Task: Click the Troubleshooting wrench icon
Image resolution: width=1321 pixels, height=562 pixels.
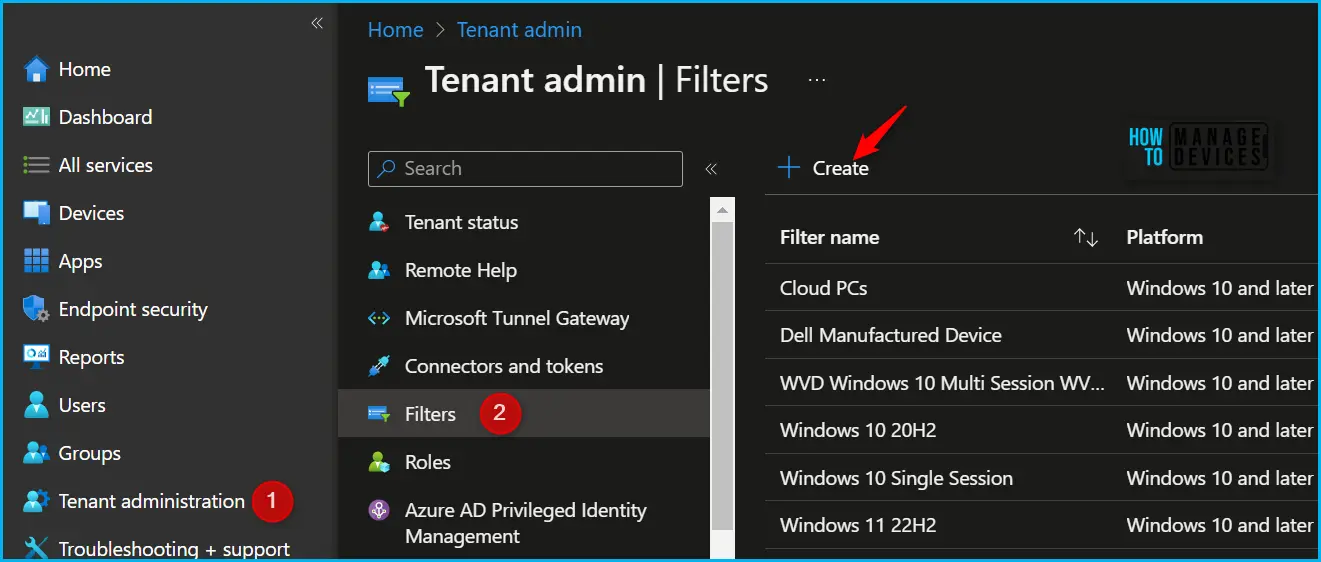Action: pyautogui.click(x=36, y=548)
